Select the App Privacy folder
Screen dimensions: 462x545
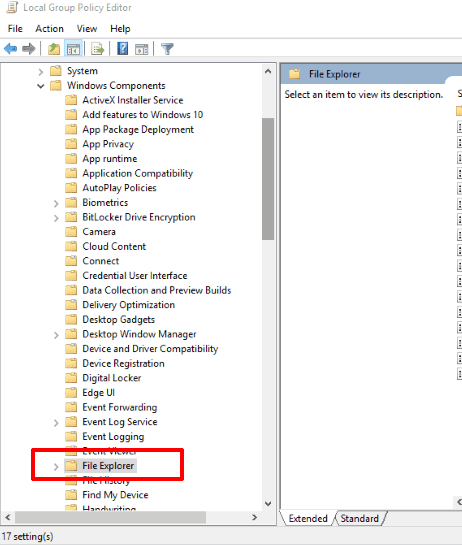pyautogui.click(x=108, y=144)
